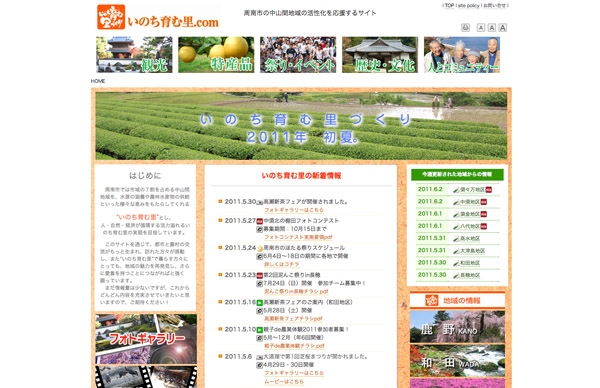Open the 観光 sightseeing navigation banner
Screen dimensions: 600x388
(134, 55)
